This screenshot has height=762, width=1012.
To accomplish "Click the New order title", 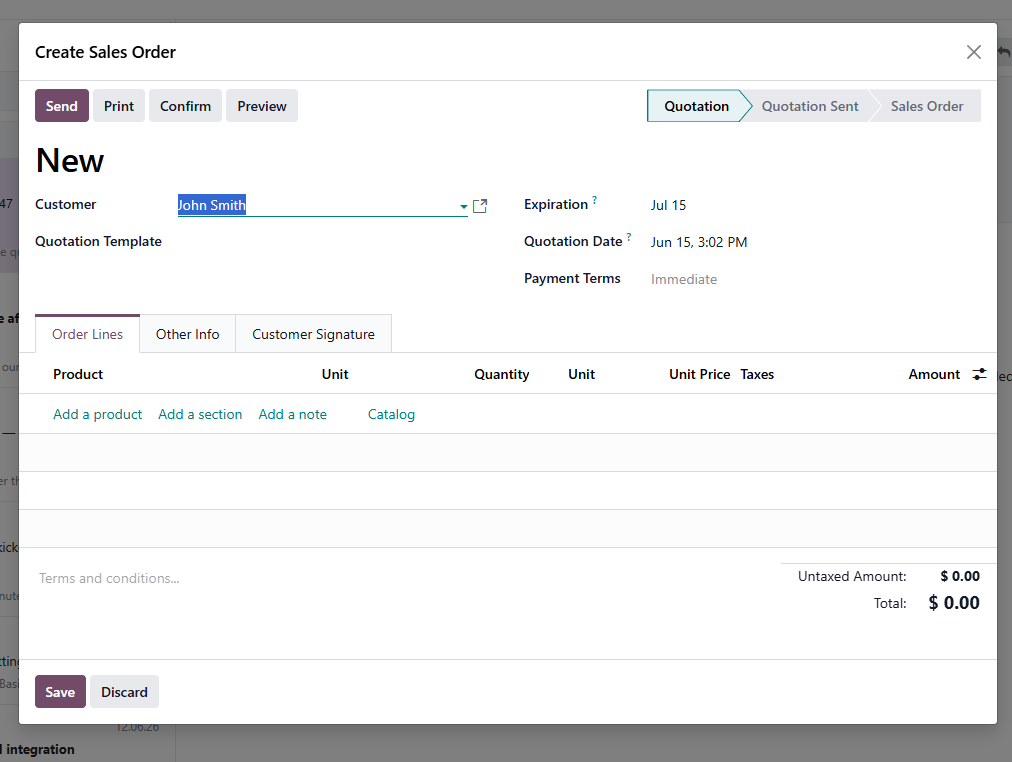I will tap(70, 160).
